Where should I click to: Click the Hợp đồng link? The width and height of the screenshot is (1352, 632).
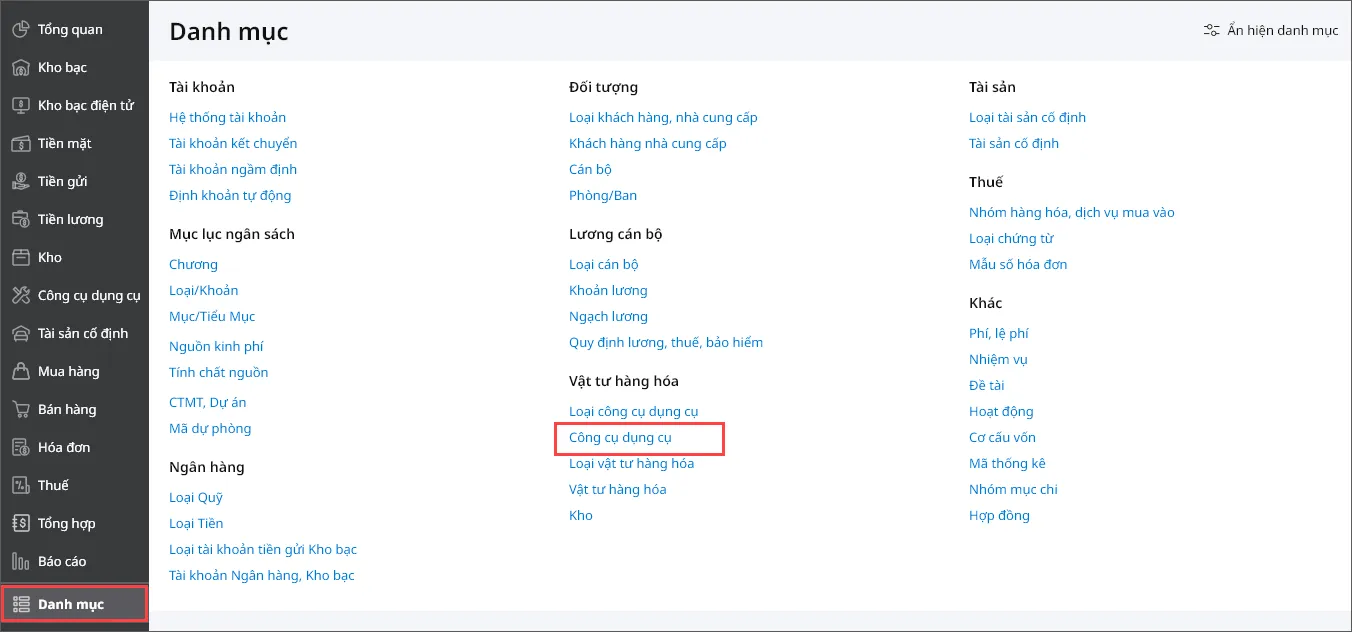999,516
